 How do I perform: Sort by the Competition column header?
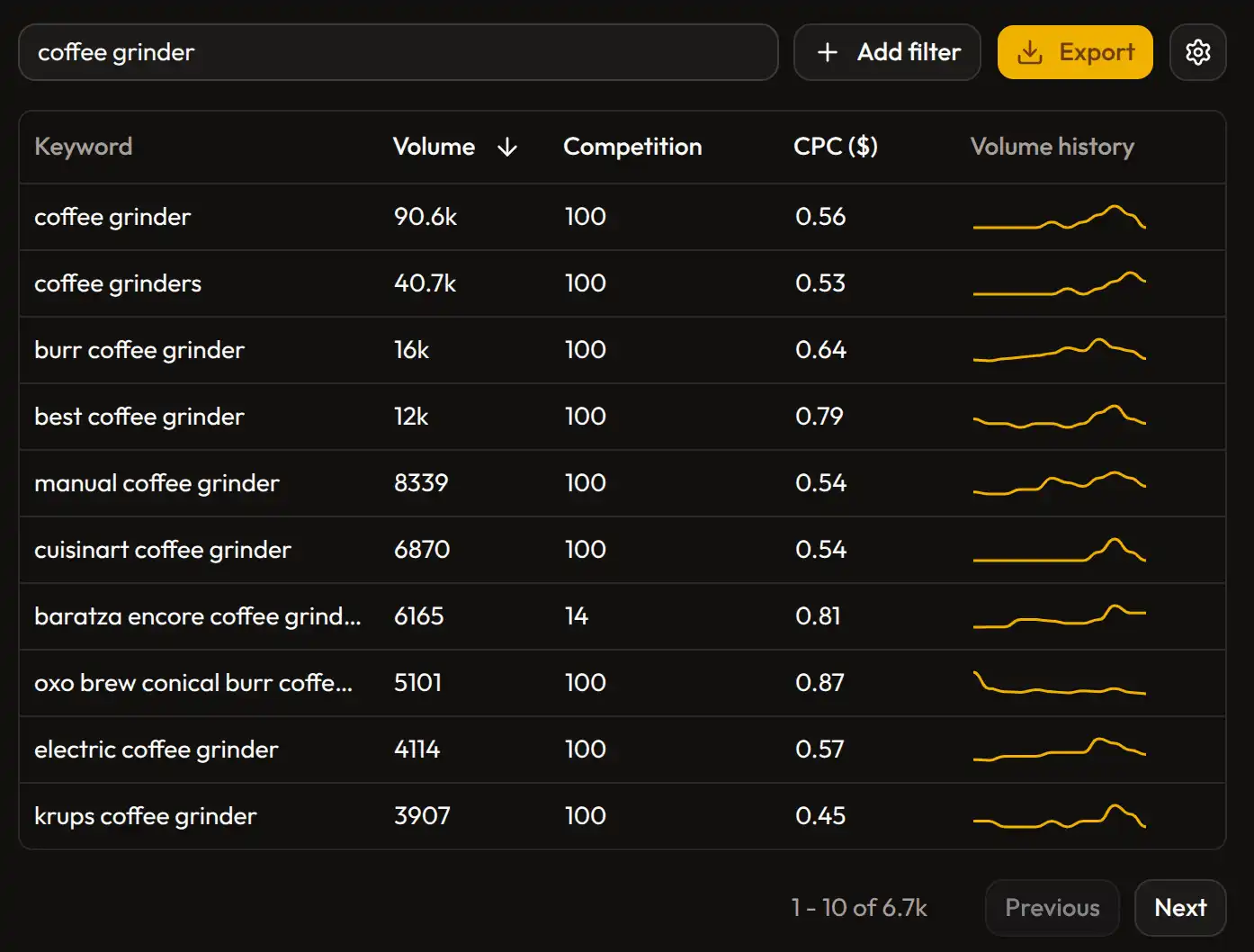[x=631, y=147]
